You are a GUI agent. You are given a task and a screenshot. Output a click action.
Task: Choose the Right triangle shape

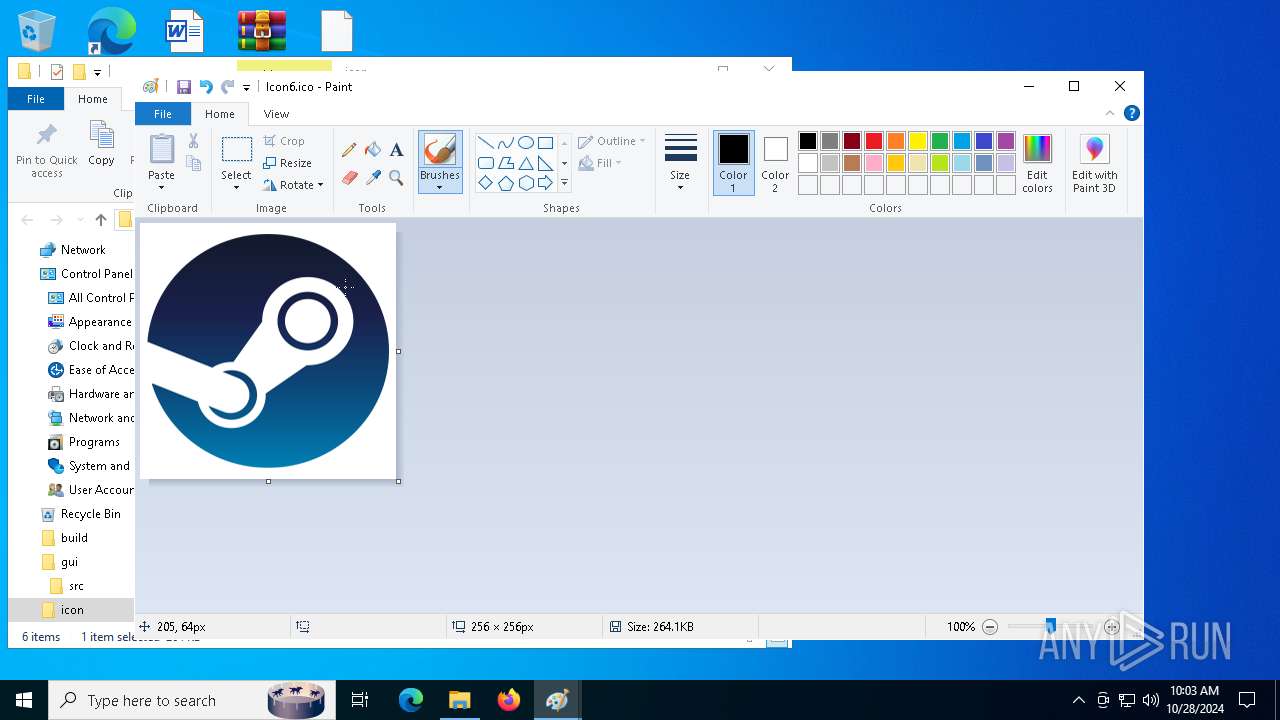click(545, 163)
